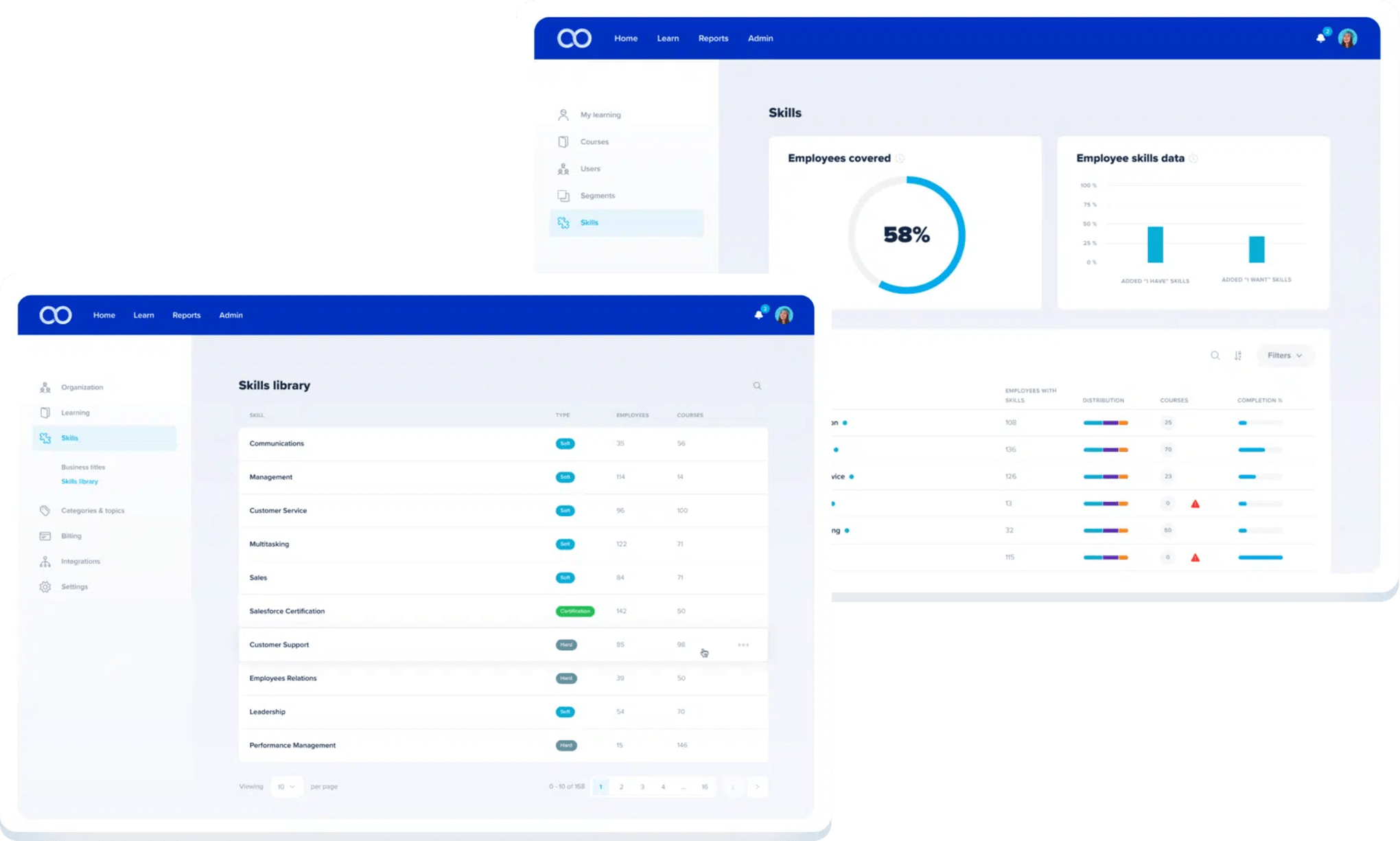Expand the per page selector showing 10
This screenshot has height=841, width=1400.
tap(287, 786)
